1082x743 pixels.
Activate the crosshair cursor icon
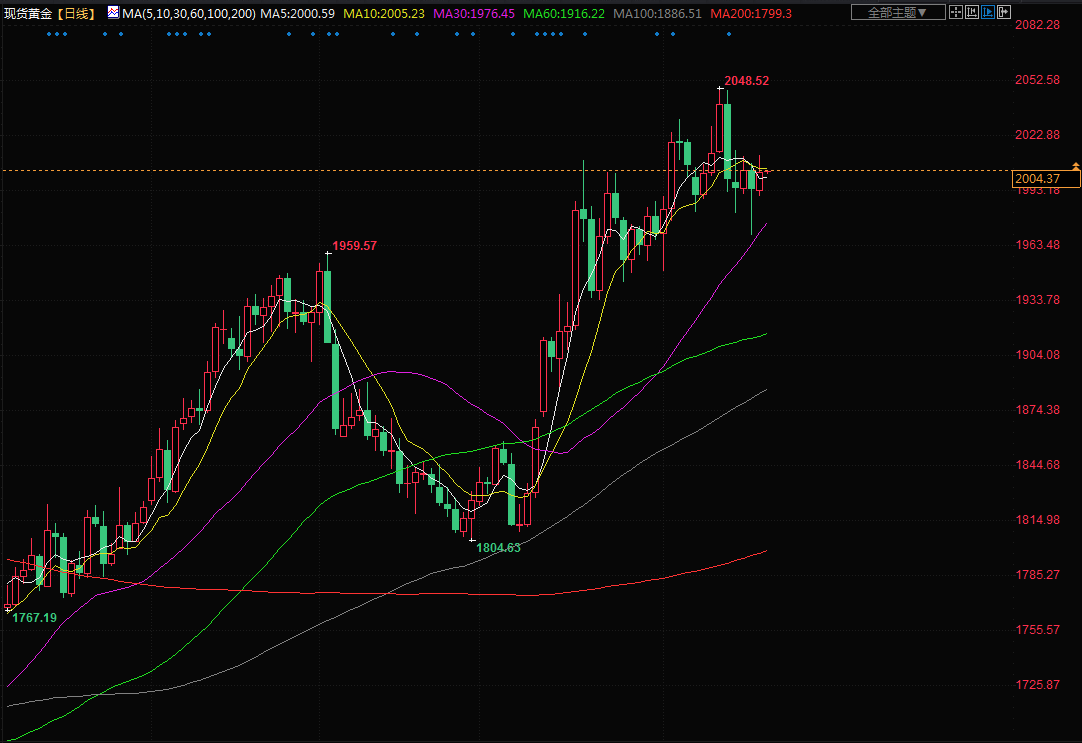(957, 13)
